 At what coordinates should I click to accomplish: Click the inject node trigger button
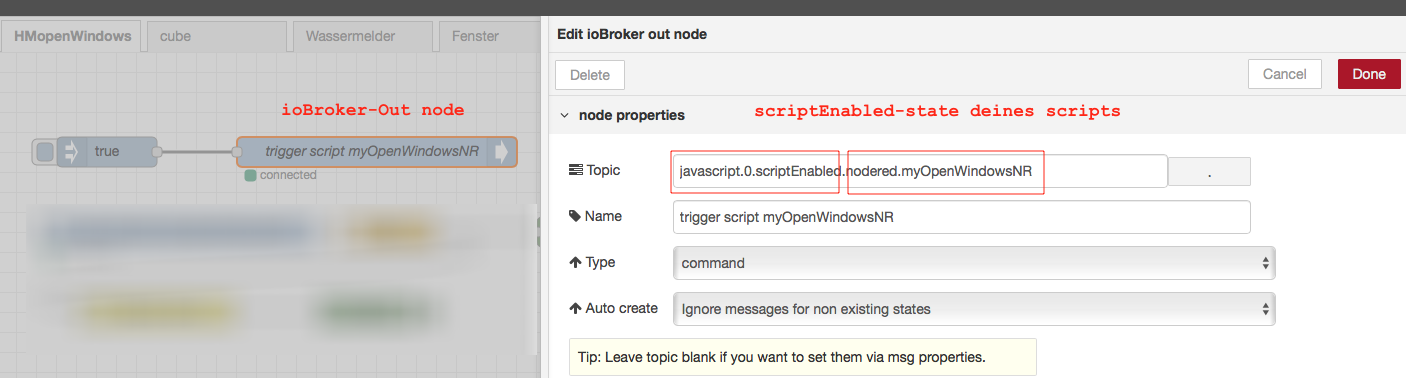pos(45,152)
